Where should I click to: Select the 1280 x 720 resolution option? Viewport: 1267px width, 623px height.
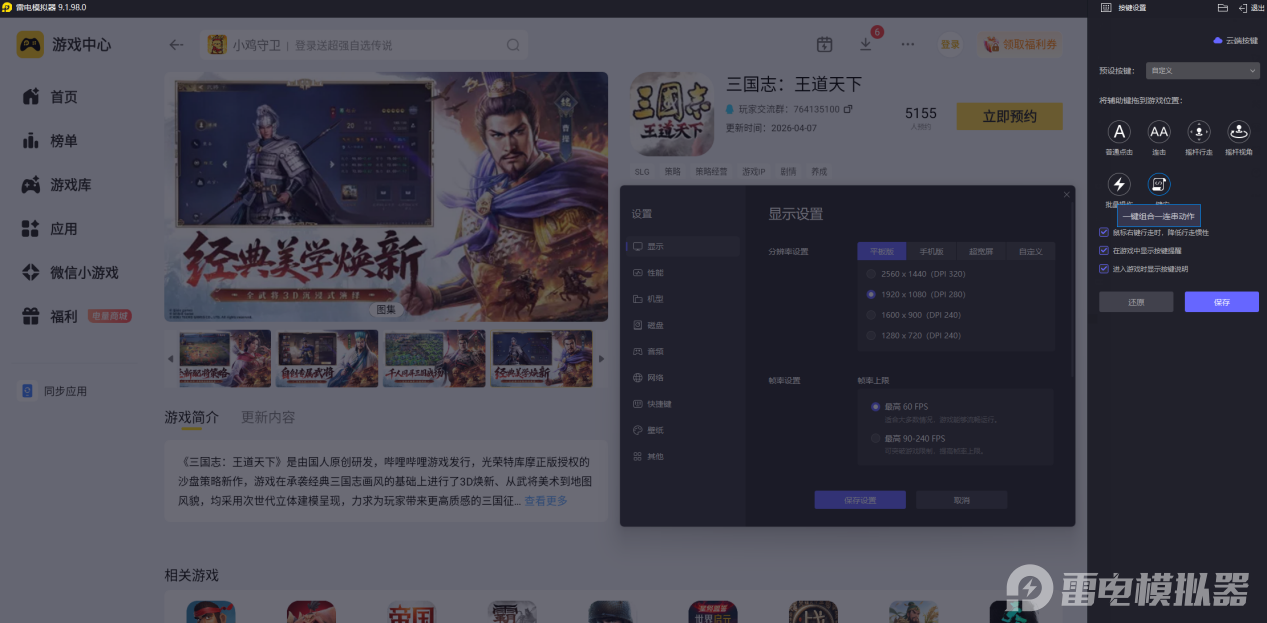click(x=872, y=335)
